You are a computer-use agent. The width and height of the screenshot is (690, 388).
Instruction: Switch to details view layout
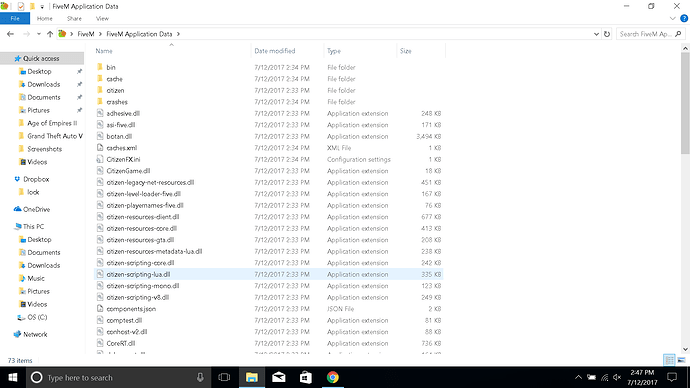(x=669, y=360)
